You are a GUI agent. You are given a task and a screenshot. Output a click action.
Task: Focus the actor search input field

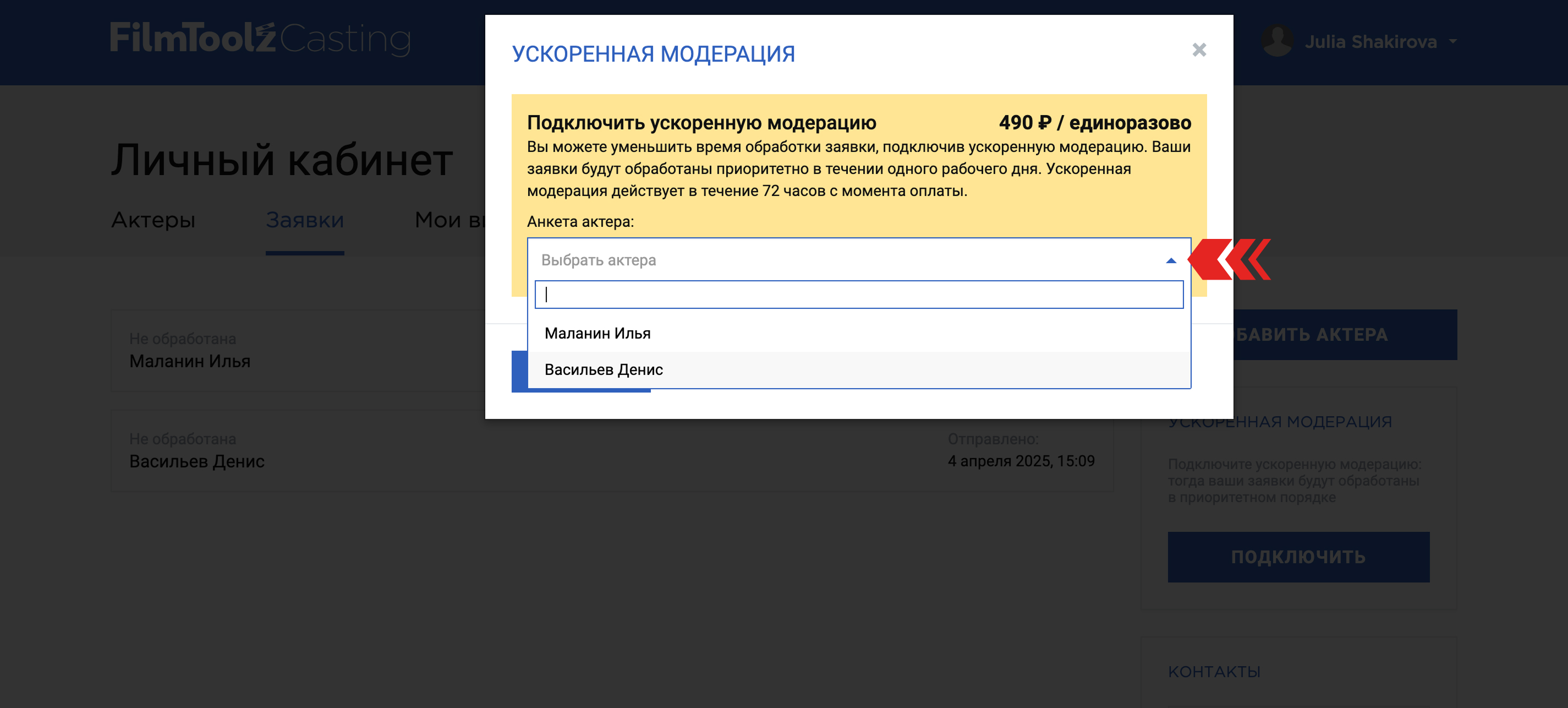(858, 295)
